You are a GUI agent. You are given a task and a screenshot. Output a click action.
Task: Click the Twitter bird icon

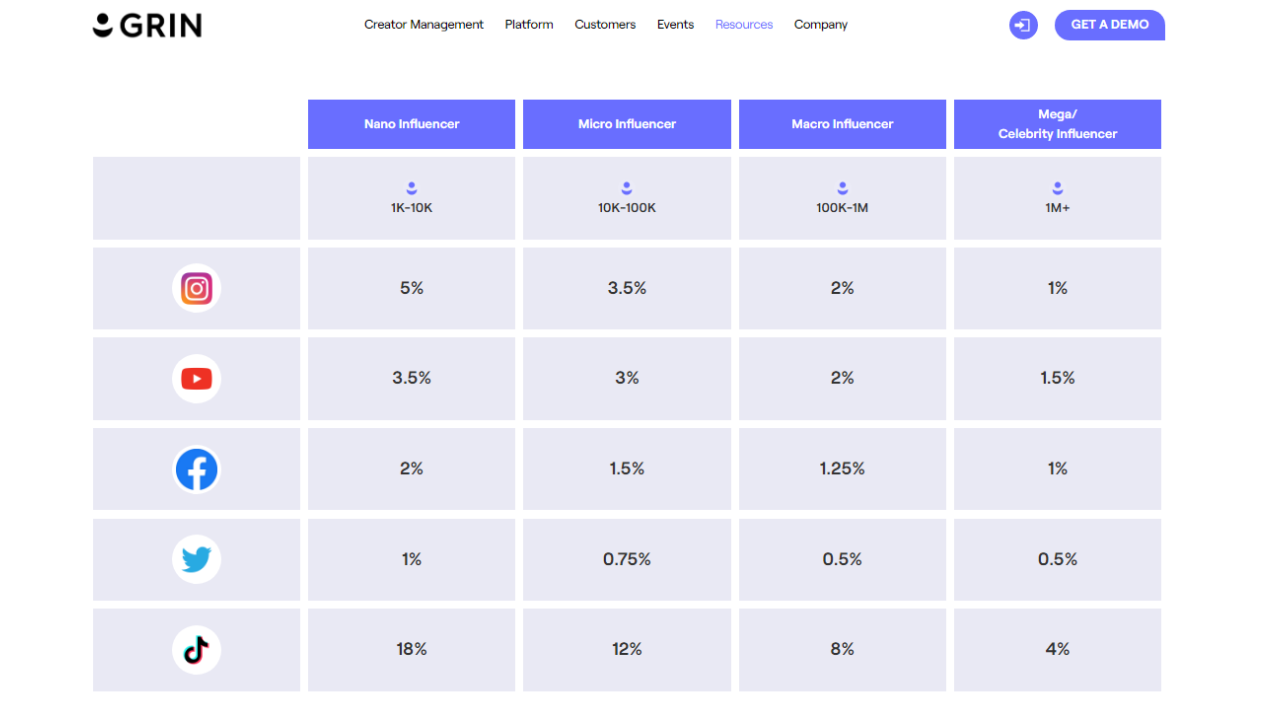tap(196, 559)
